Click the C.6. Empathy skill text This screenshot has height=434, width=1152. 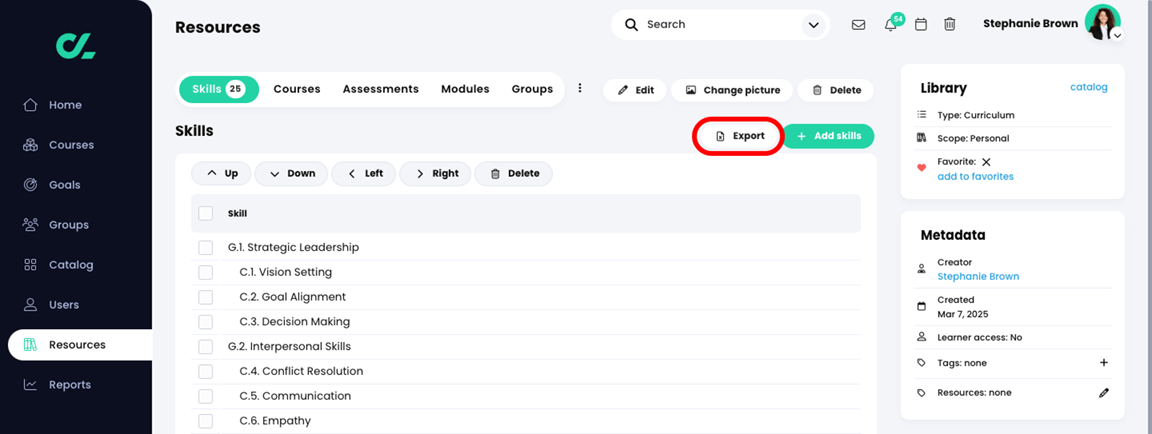pyautogui.click(x=275, y=421)
